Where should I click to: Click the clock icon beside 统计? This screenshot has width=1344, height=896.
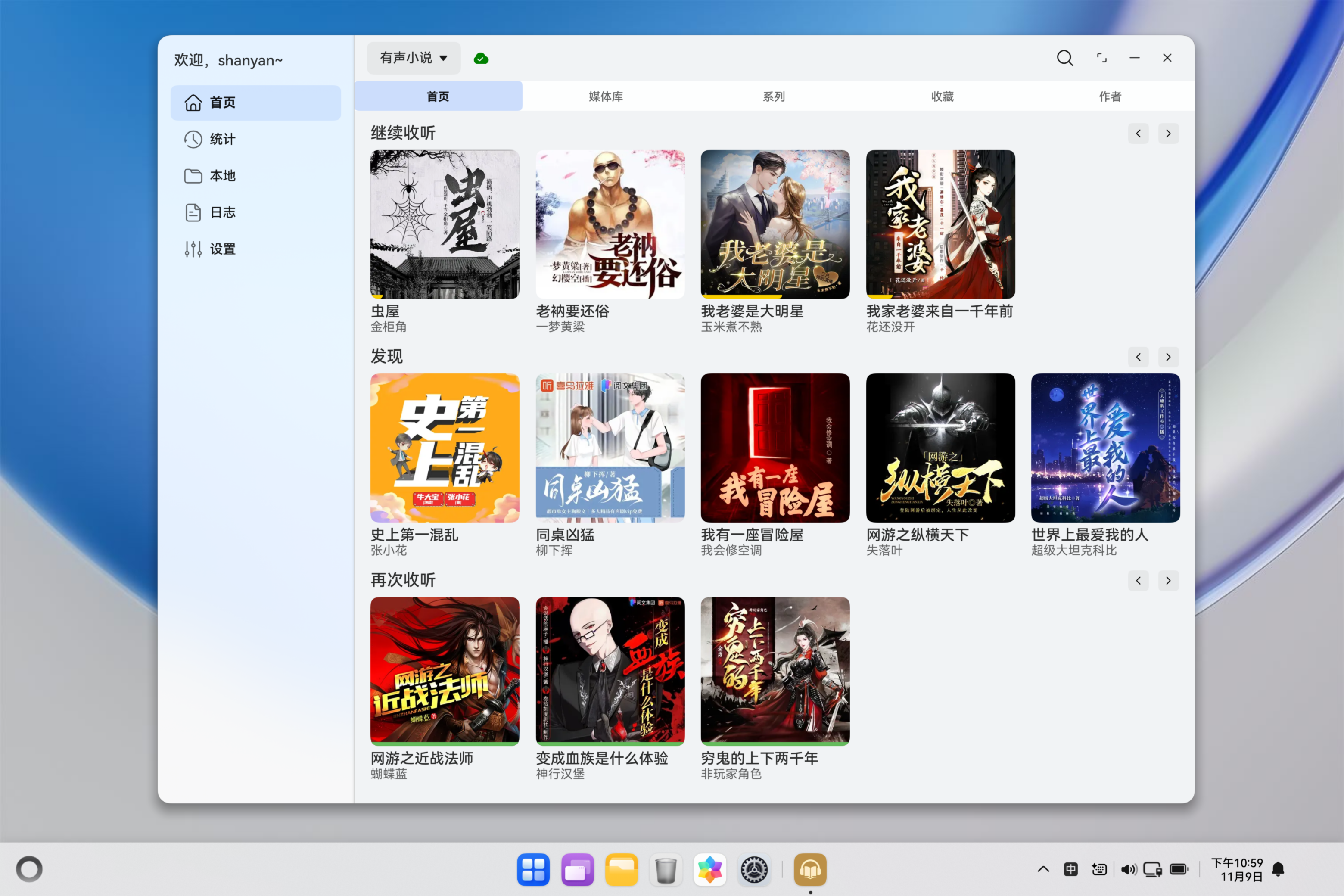(193, 140)
